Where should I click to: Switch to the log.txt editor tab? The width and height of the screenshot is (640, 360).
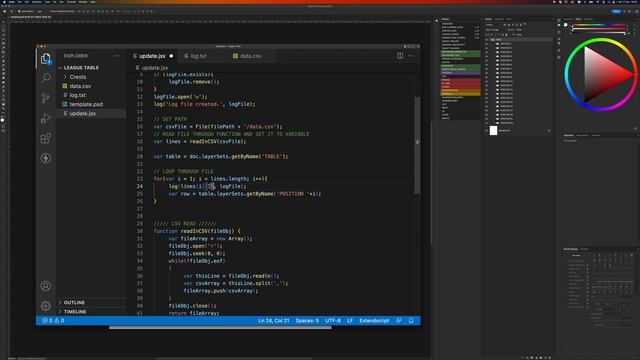[x=198, y=56]
